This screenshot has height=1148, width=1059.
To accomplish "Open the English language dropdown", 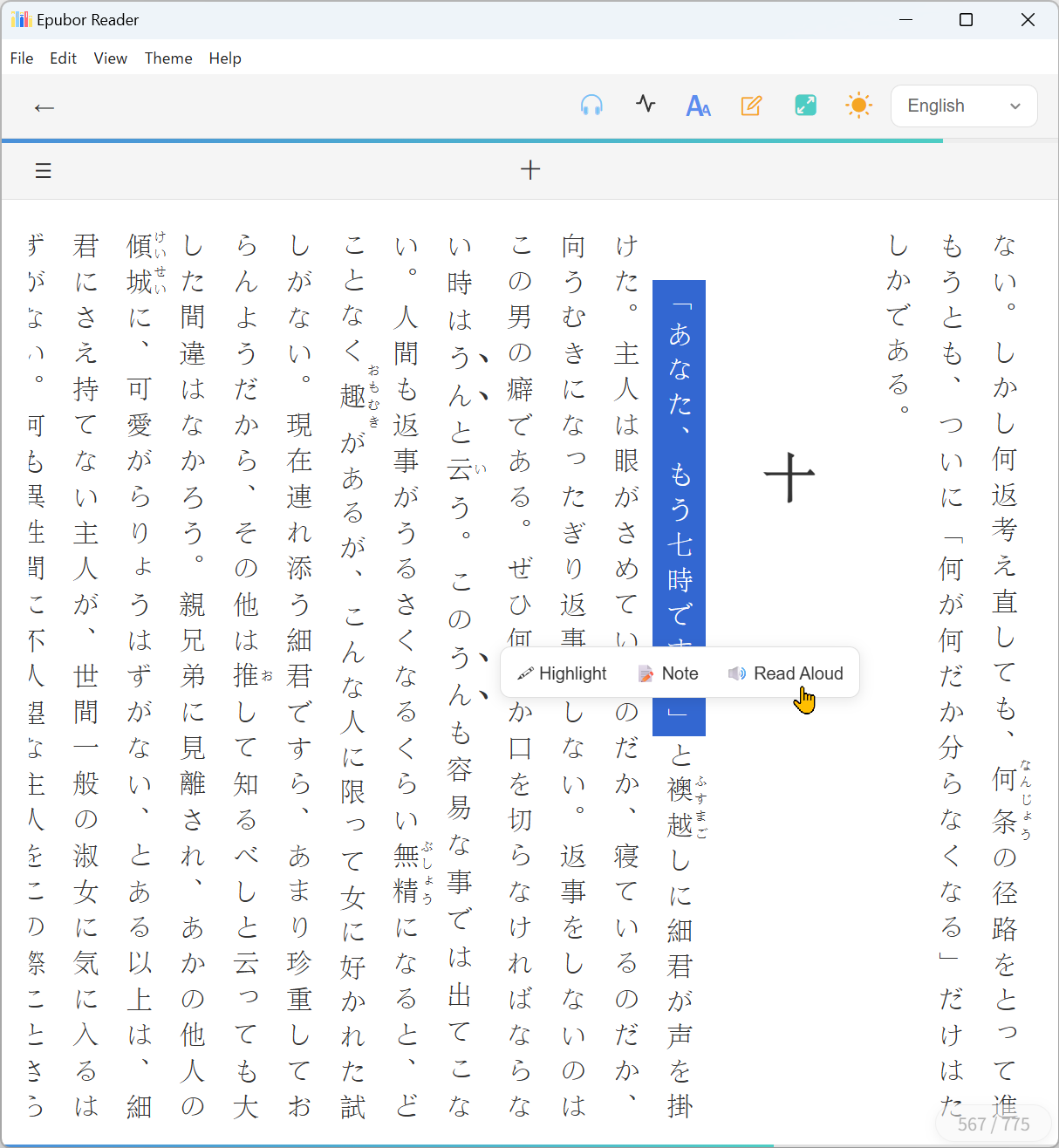I will point(964,106).
